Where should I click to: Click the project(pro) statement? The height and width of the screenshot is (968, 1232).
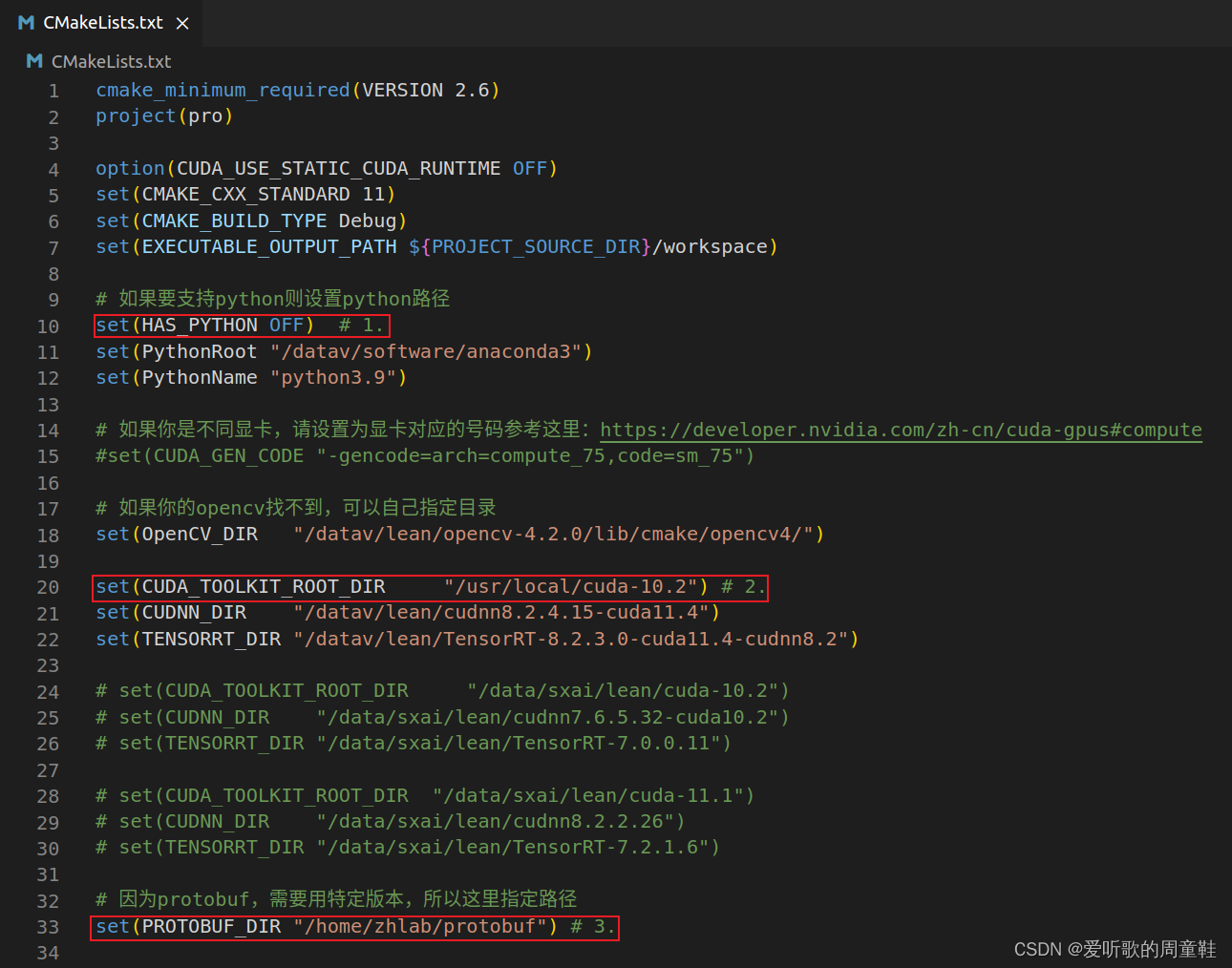tap(164, 116)
